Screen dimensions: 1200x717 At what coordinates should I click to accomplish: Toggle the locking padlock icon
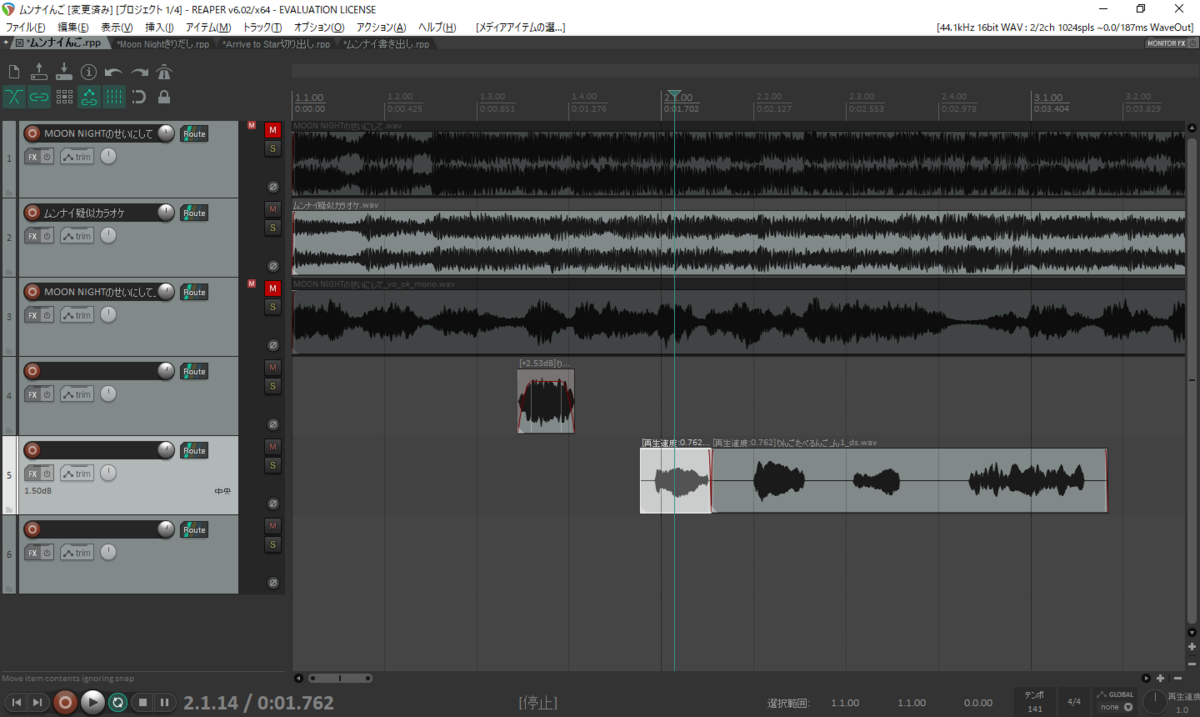[x=164, y=97]
